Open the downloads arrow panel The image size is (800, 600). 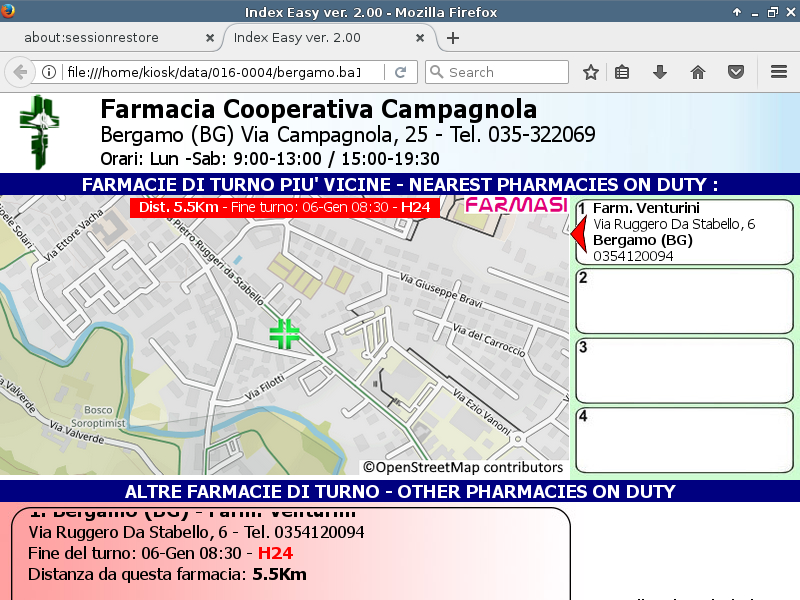tap(660, 72)
